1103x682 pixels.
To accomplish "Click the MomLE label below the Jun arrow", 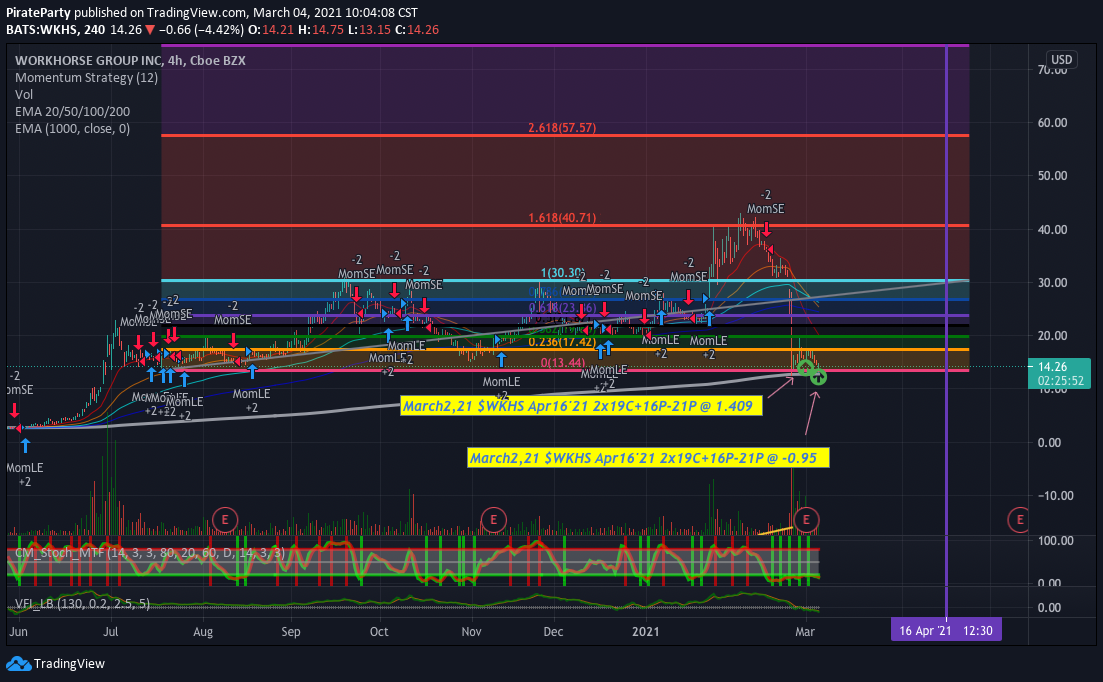I will (25, 468).
